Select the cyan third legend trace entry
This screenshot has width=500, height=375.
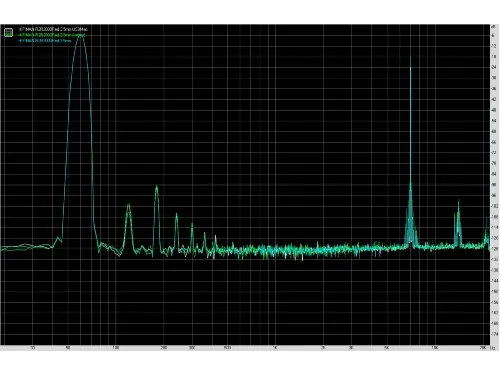pyautogui.click(x=45, y=40)
